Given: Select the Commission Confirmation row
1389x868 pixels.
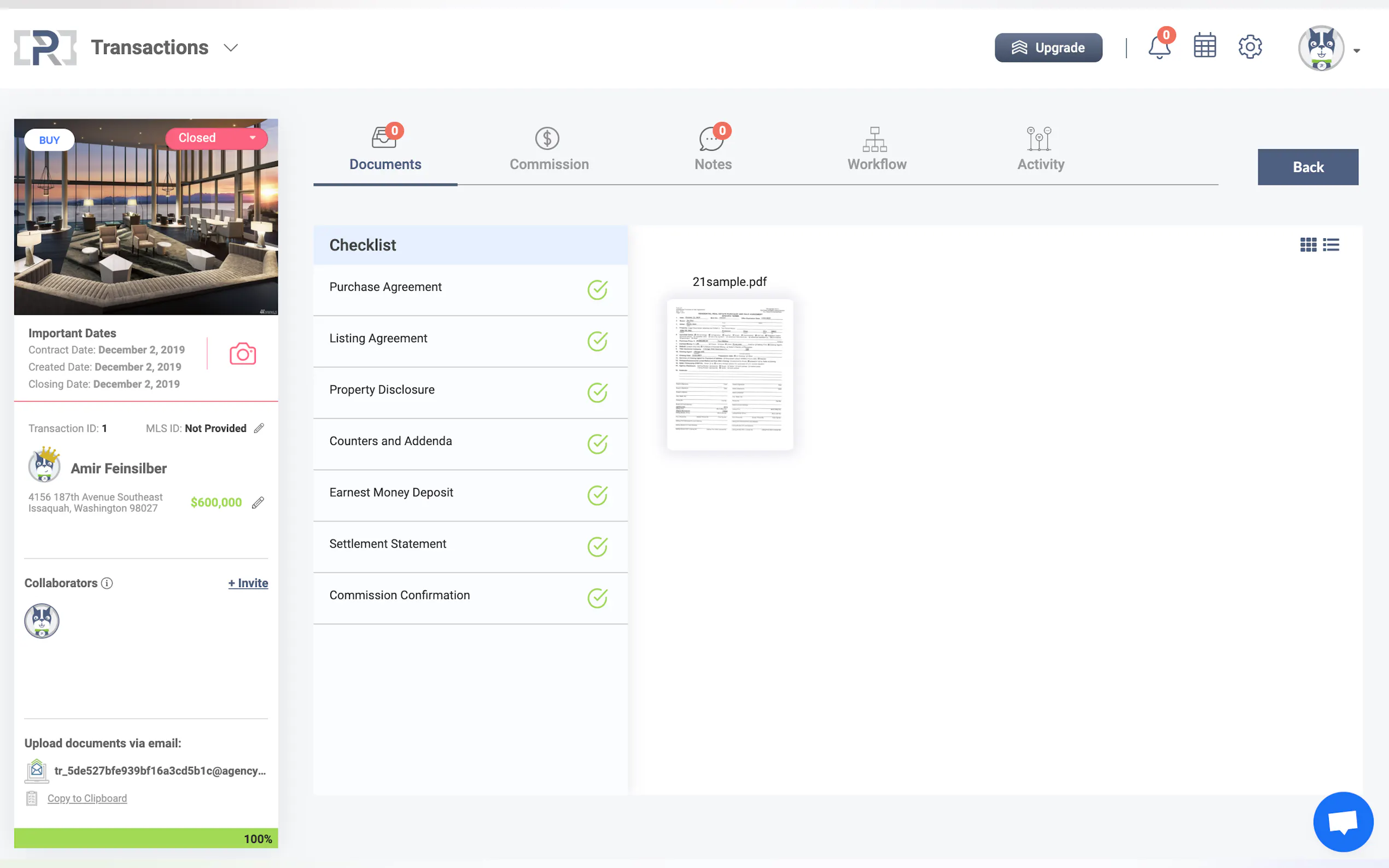Looking at the screenshot, I should tap(470, 598).
